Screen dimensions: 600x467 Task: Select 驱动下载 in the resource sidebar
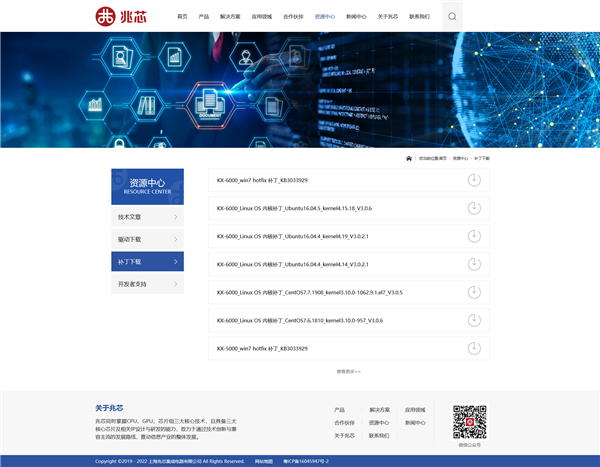(x=147, y=239)
